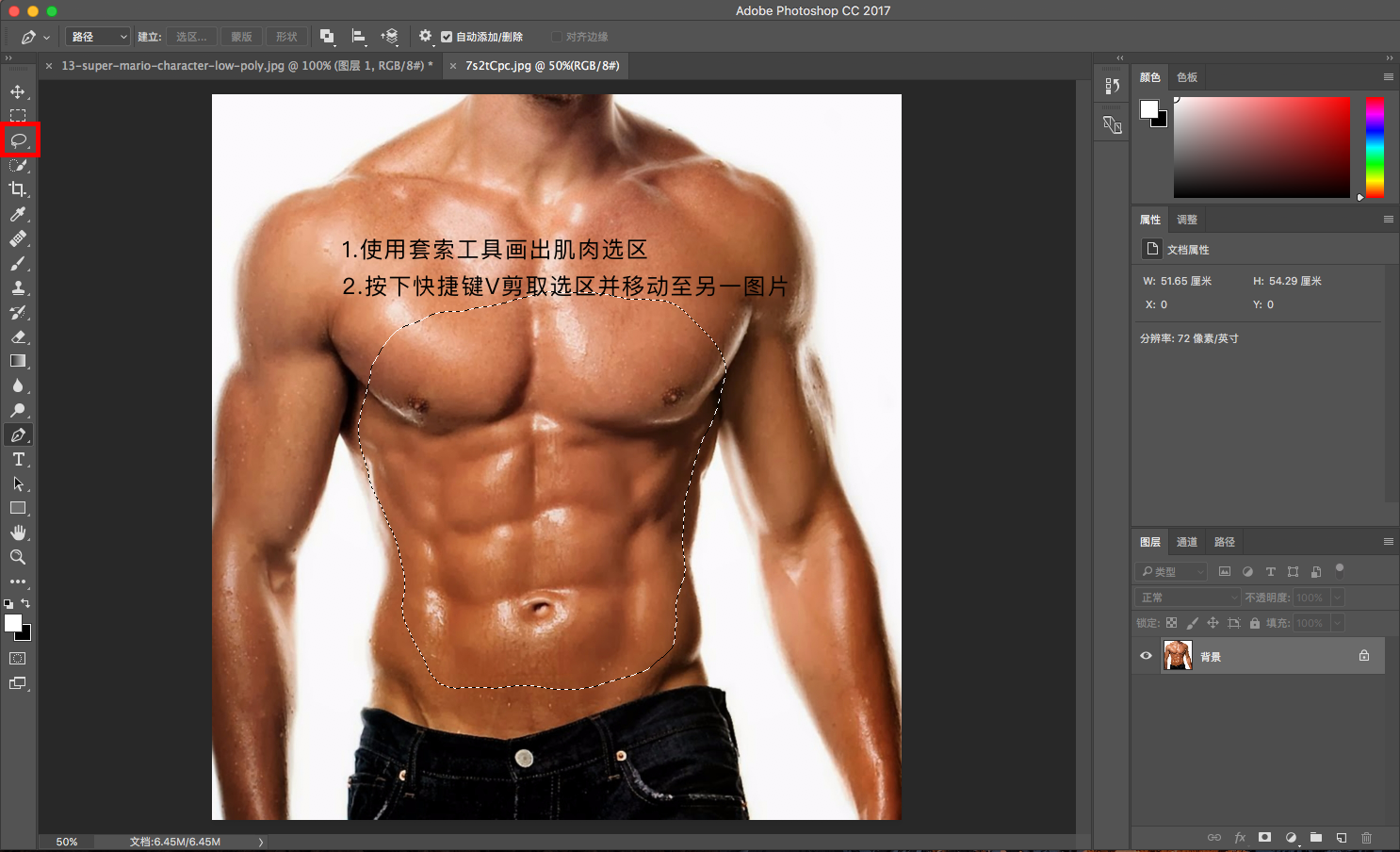Switch to 13-super-mario-character-low-poly.jpg tab

[247, 66]
